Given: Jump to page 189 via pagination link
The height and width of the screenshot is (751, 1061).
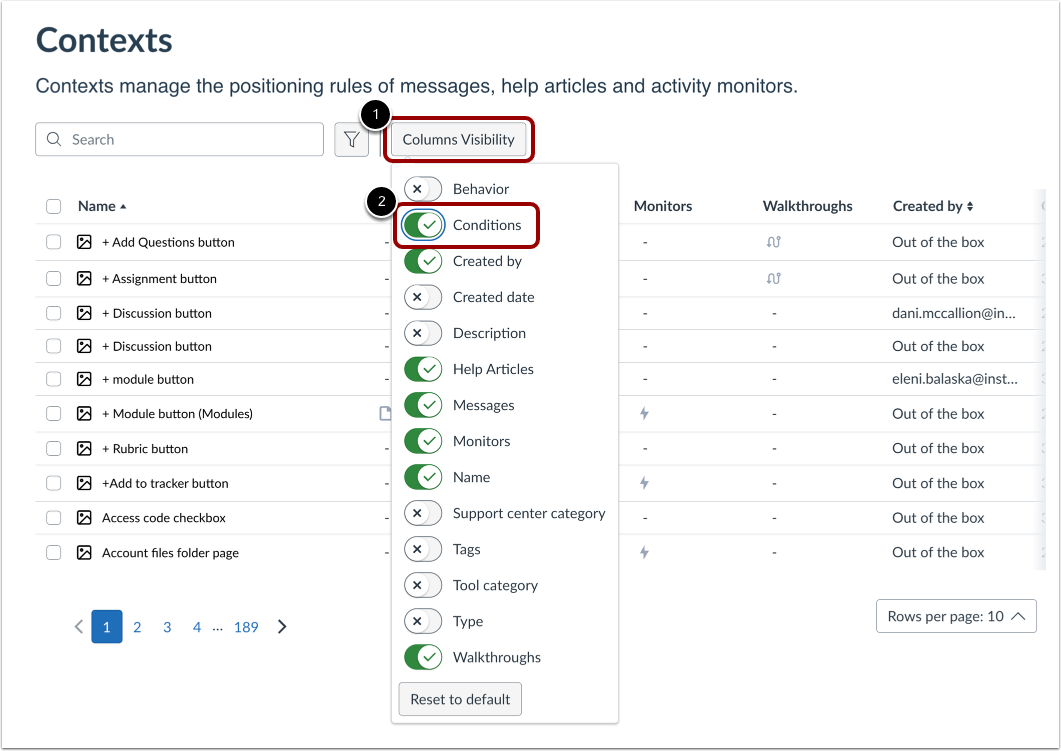Looking at the screenshot, I should pyautogui.click(x=246, y=627).
